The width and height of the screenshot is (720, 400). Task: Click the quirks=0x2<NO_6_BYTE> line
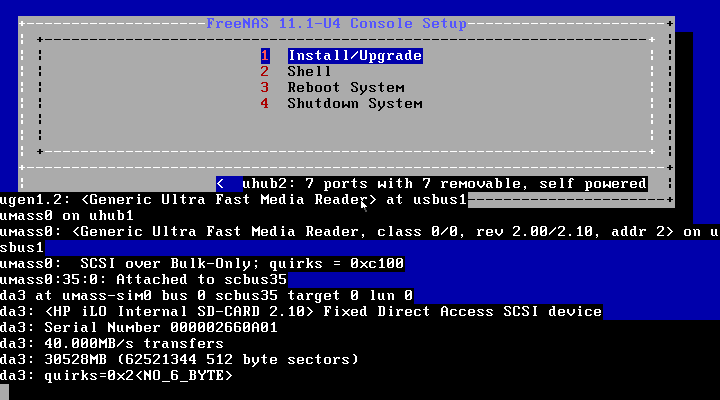point(117,375)
